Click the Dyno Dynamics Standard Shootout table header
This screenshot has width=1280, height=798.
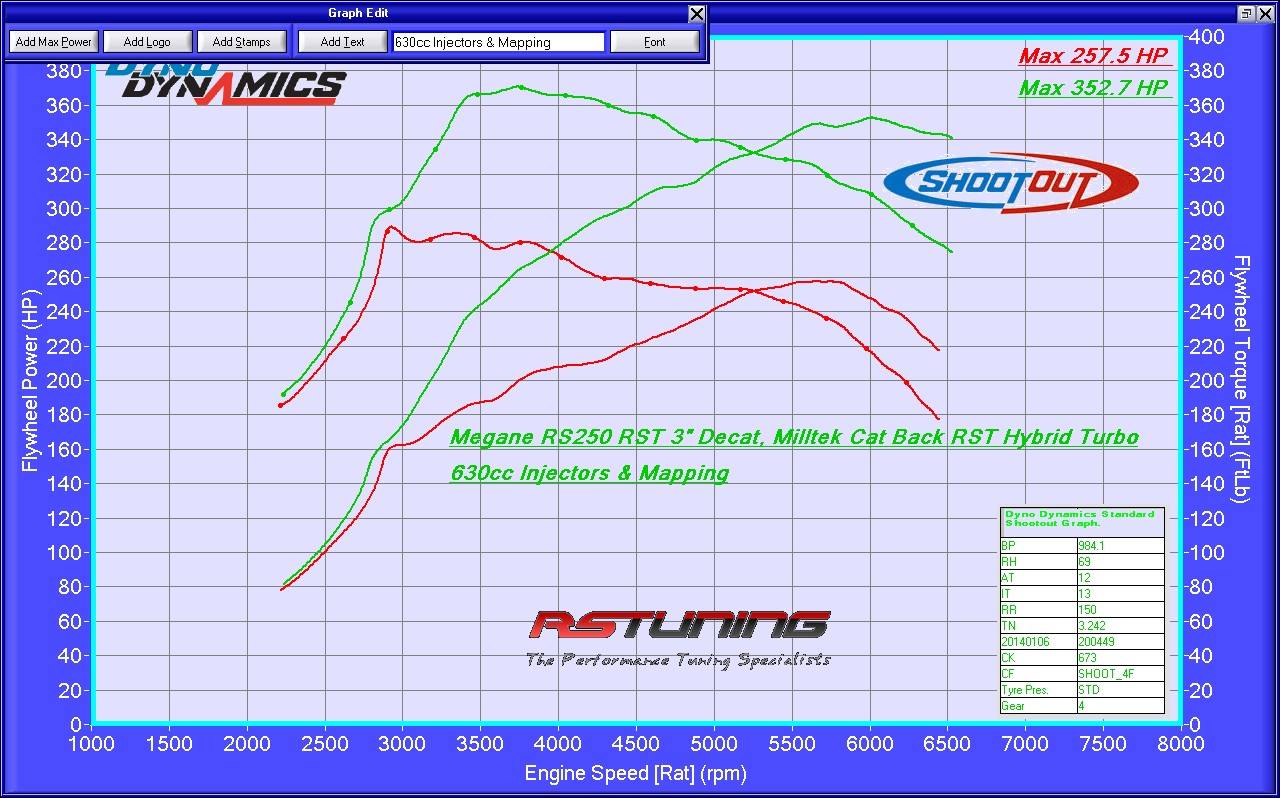[1081, 518]
